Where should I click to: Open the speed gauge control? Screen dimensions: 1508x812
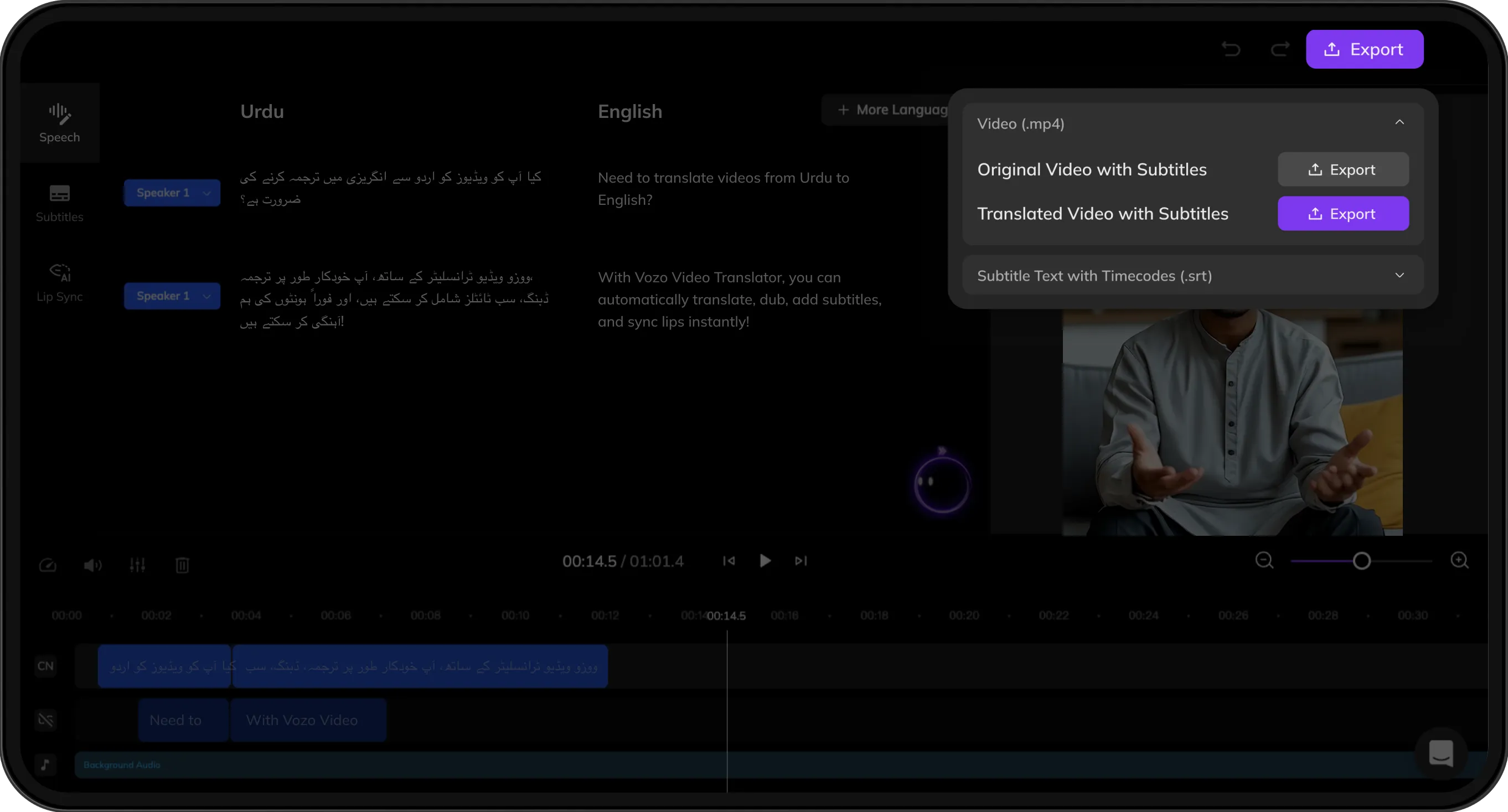(48, 565)
